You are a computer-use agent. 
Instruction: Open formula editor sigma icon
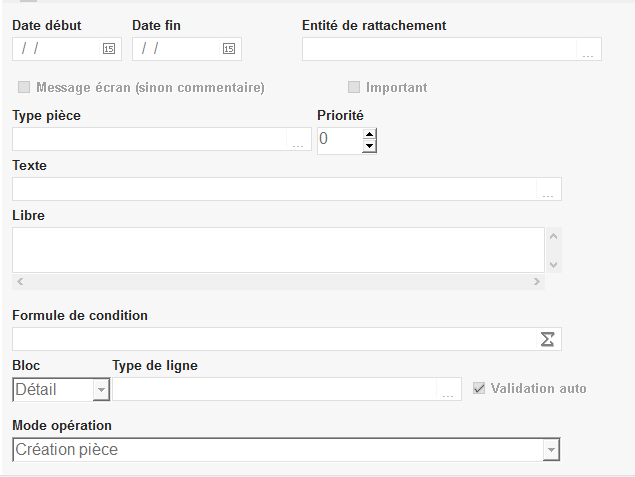point(547,340)
